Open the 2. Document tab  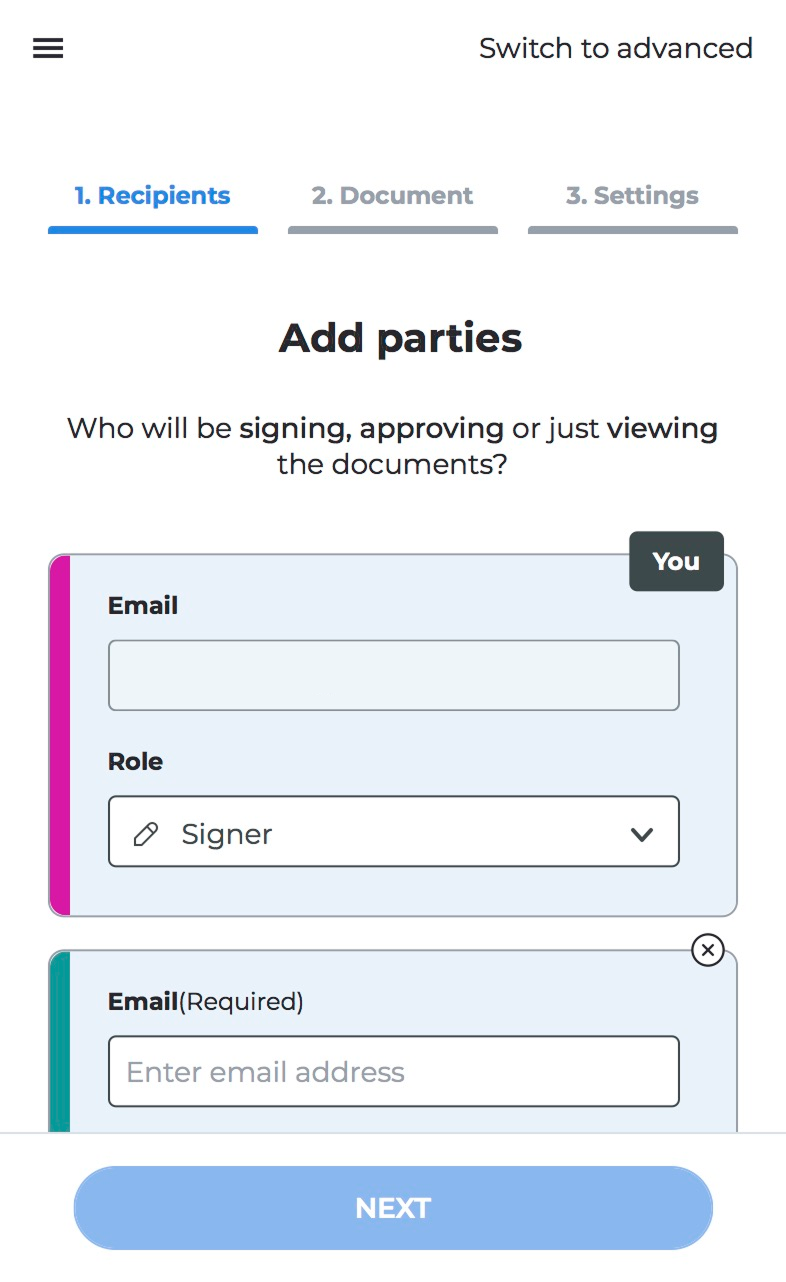coord(392,196)
